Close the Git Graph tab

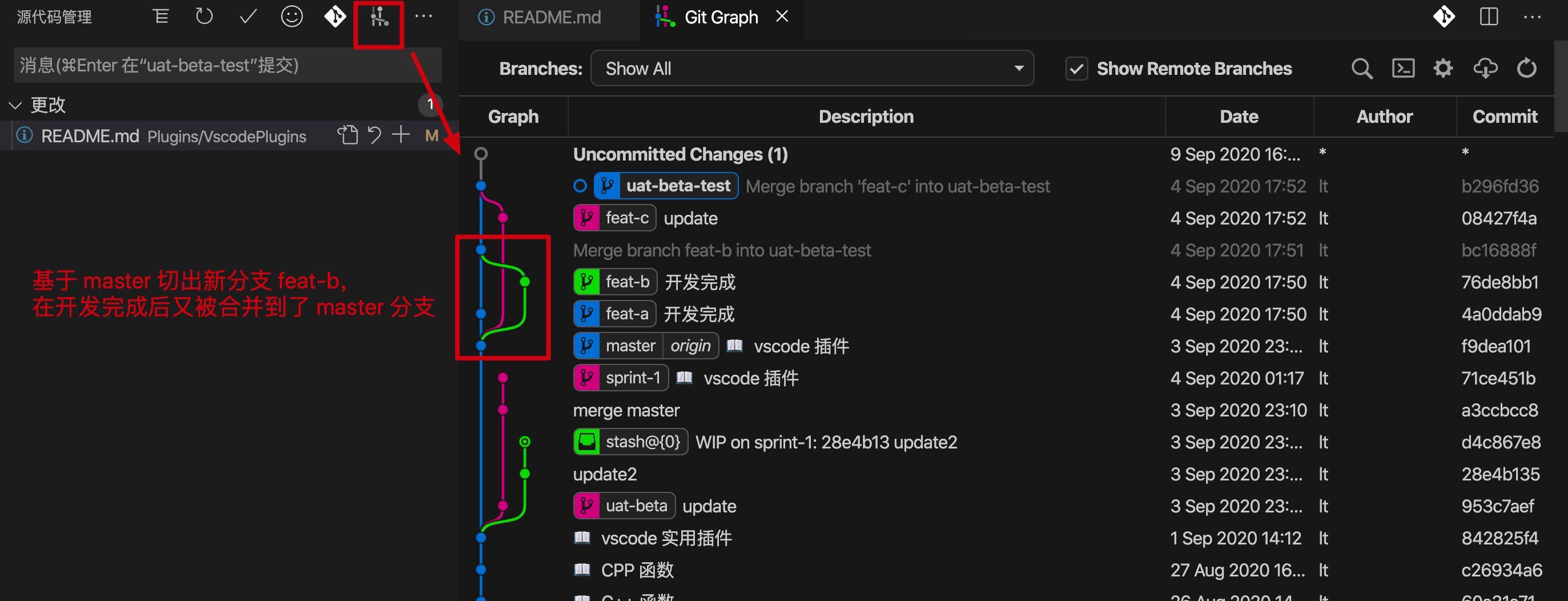(x=782, y=17)
